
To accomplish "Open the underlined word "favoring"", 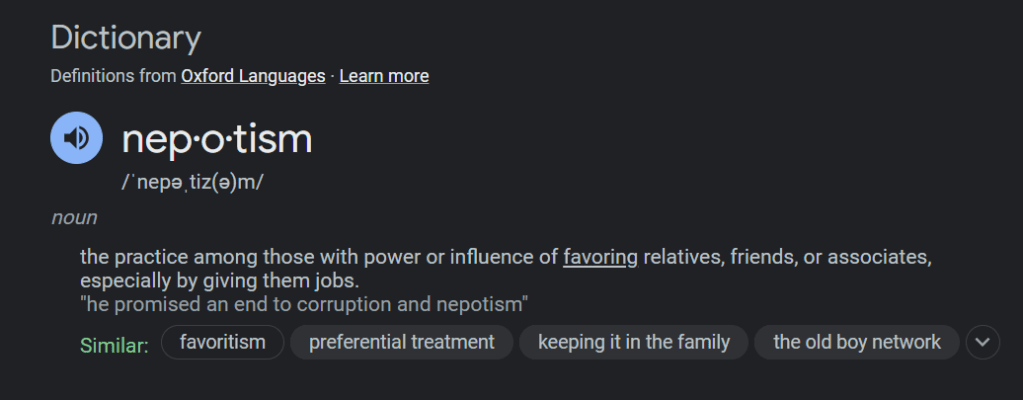I will point(600,257).
